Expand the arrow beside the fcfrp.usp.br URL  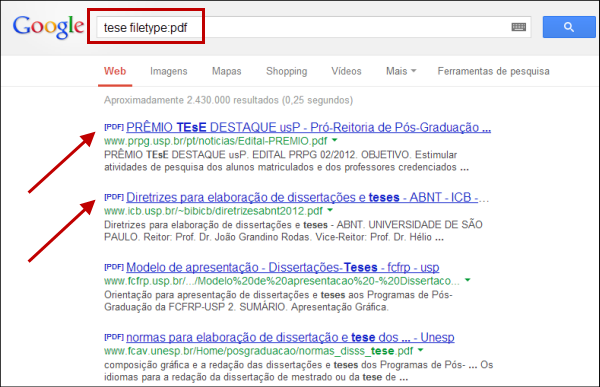pos(468,281)
